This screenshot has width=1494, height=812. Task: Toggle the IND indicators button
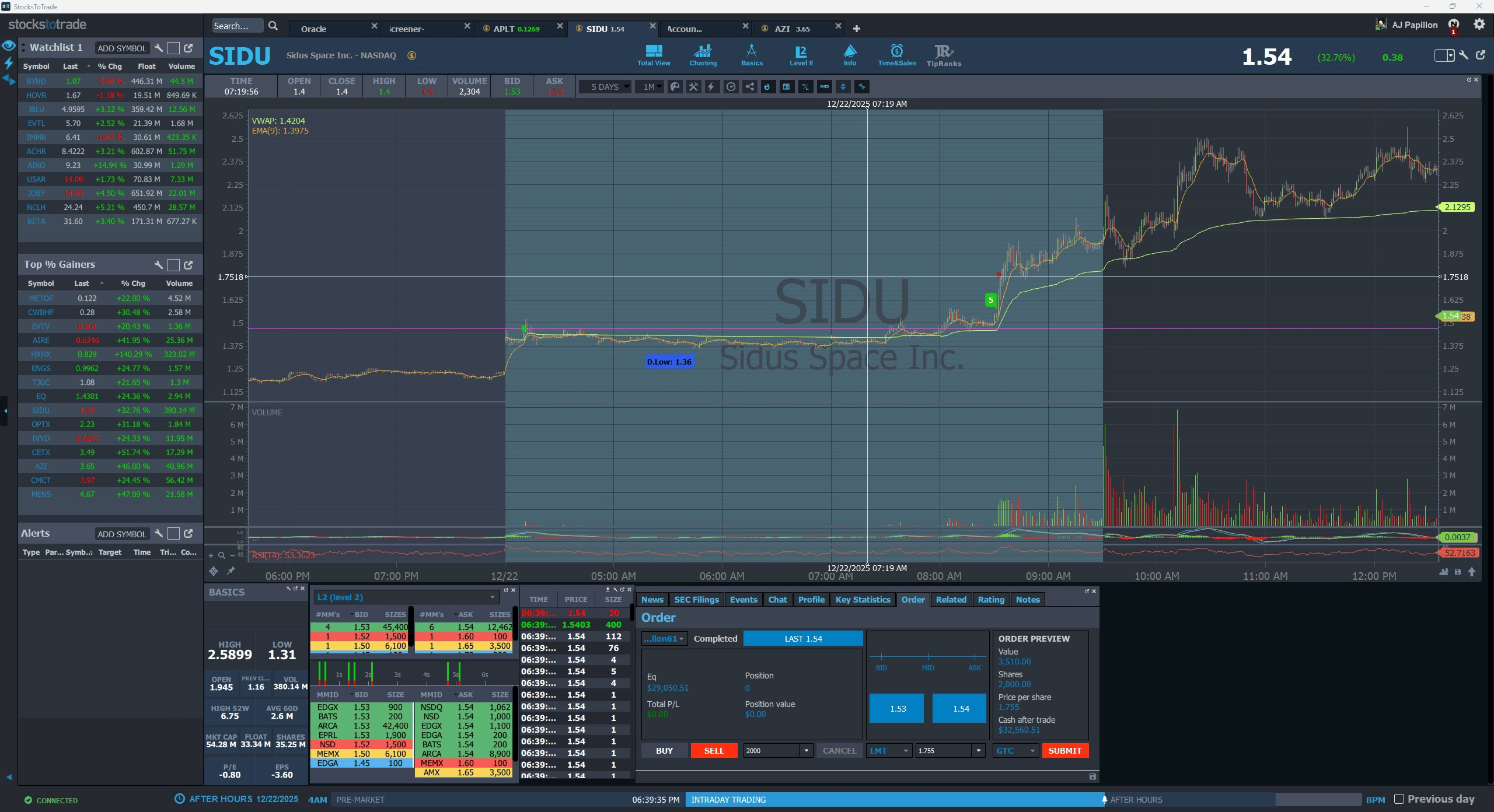(824, 87)
